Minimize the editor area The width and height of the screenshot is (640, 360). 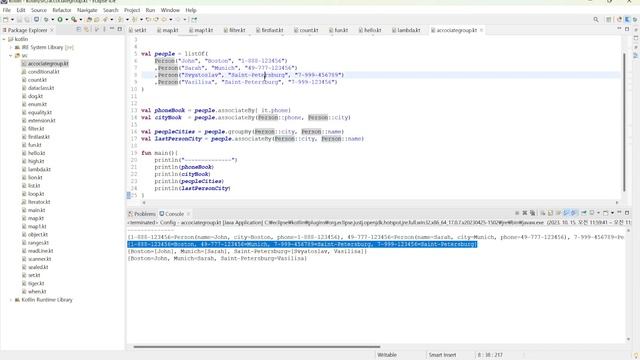coord(619,29)
